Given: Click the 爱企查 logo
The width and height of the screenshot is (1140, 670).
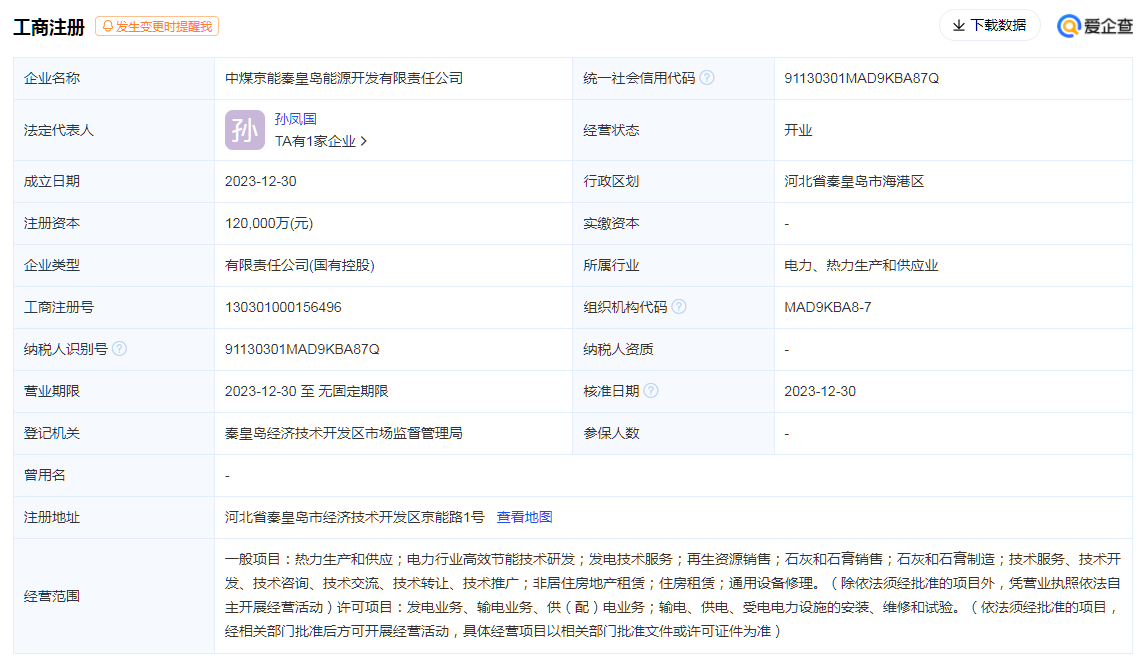Looking at the screenshot, I should pyautogui.click(x=1095, y=26).
